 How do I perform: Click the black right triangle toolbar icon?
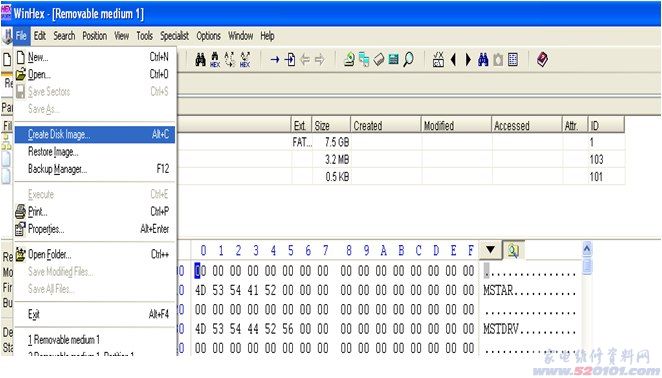pos(468,60)
